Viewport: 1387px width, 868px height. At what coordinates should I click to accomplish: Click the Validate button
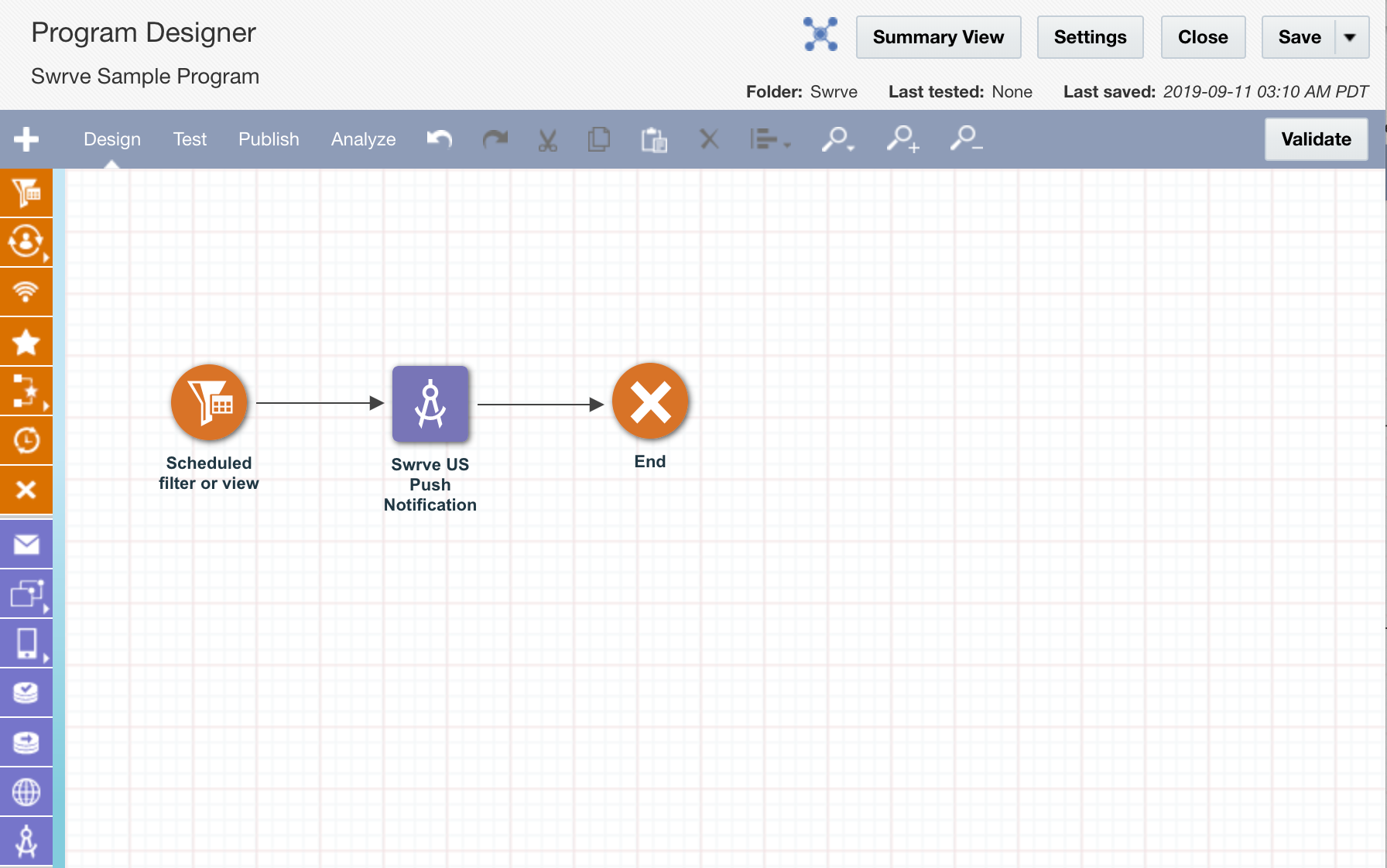[1316, 139]
